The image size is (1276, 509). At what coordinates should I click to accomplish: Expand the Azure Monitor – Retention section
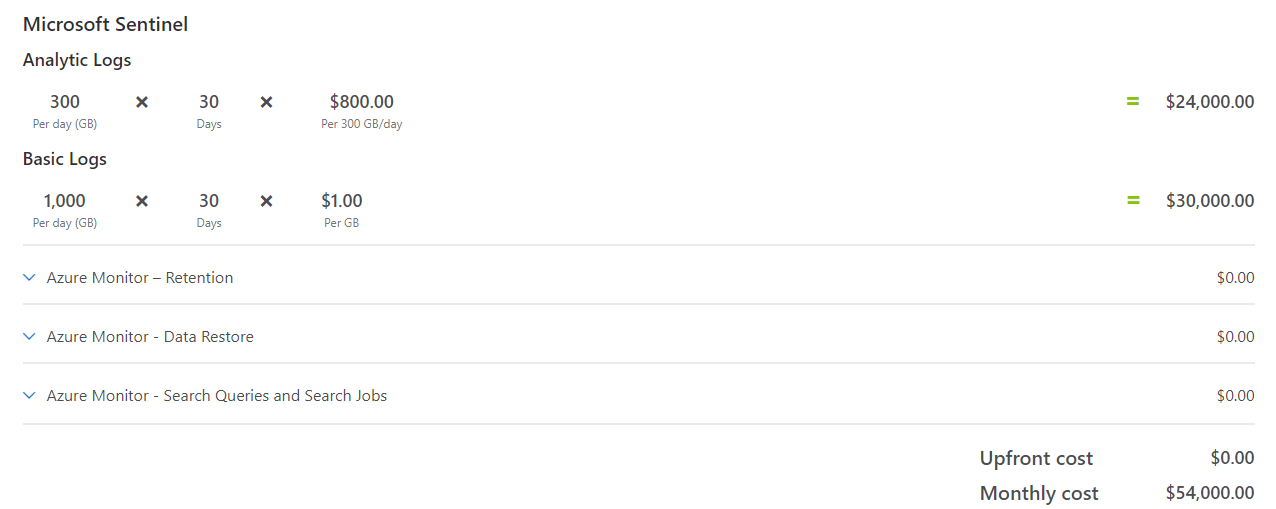[29, 278]
